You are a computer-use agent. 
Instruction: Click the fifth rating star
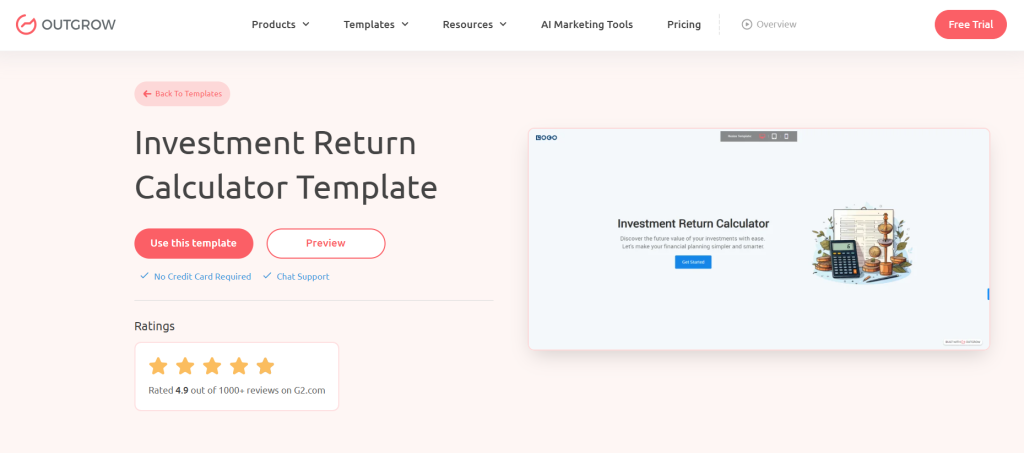[265, 366]
